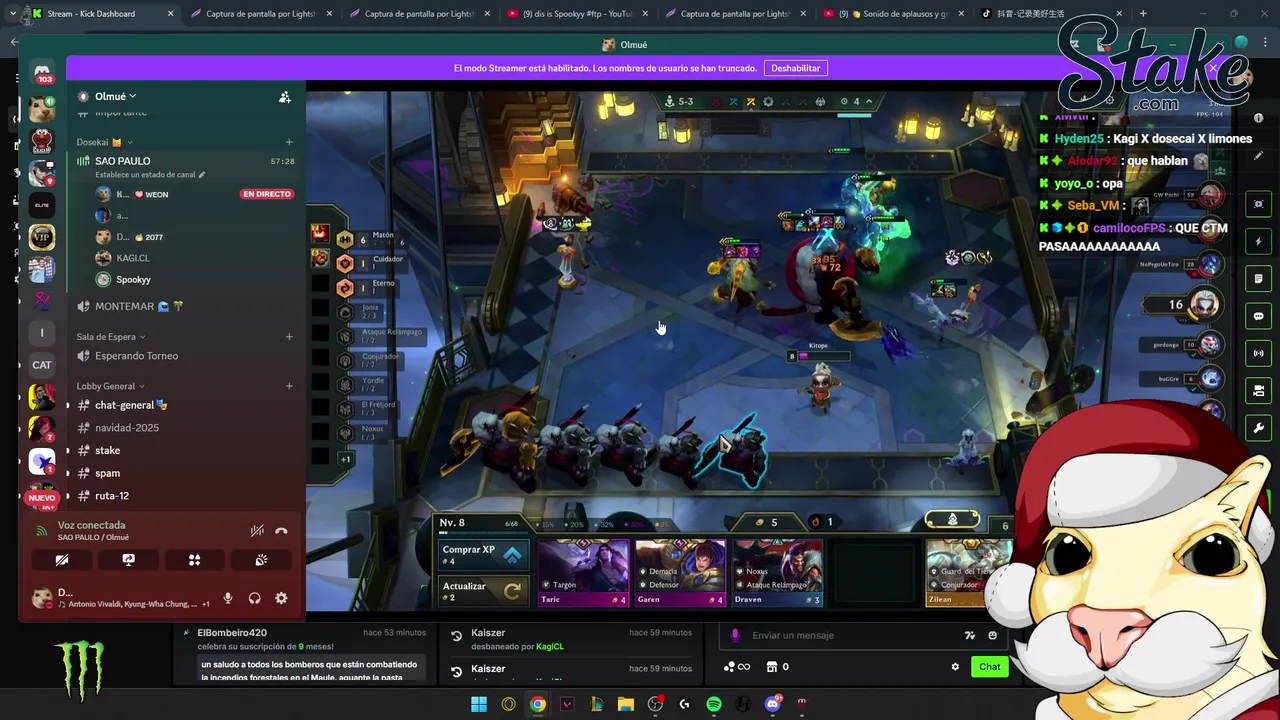Open the Activities launcher button
Viewport: 1280px width, 720px height.
(x=195, y=560)
